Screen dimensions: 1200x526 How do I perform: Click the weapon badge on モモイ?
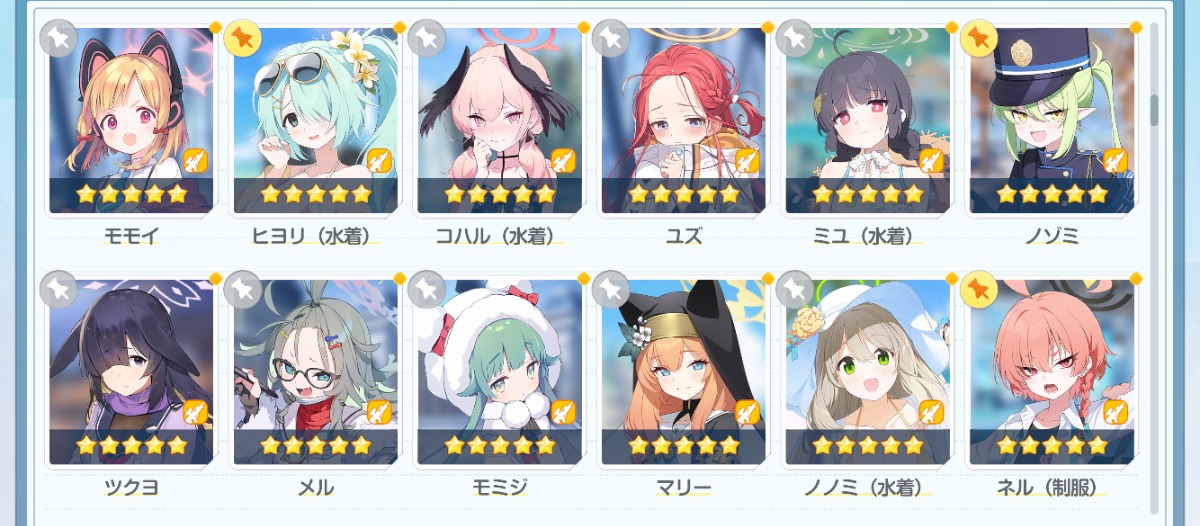click(x=195, y=161)
